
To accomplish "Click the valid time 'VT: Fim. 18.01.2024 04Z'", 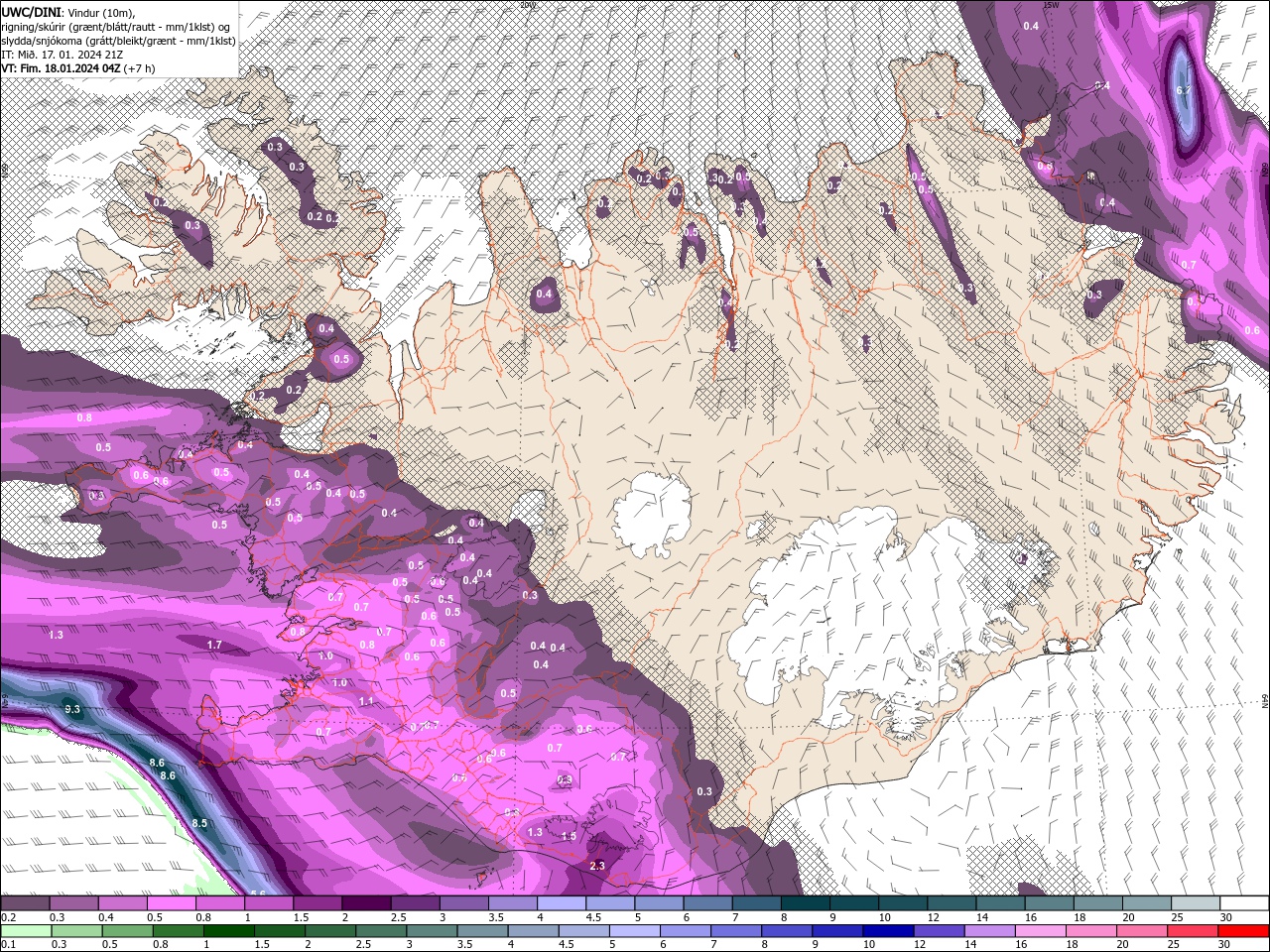I will click(x=61, y=68).
